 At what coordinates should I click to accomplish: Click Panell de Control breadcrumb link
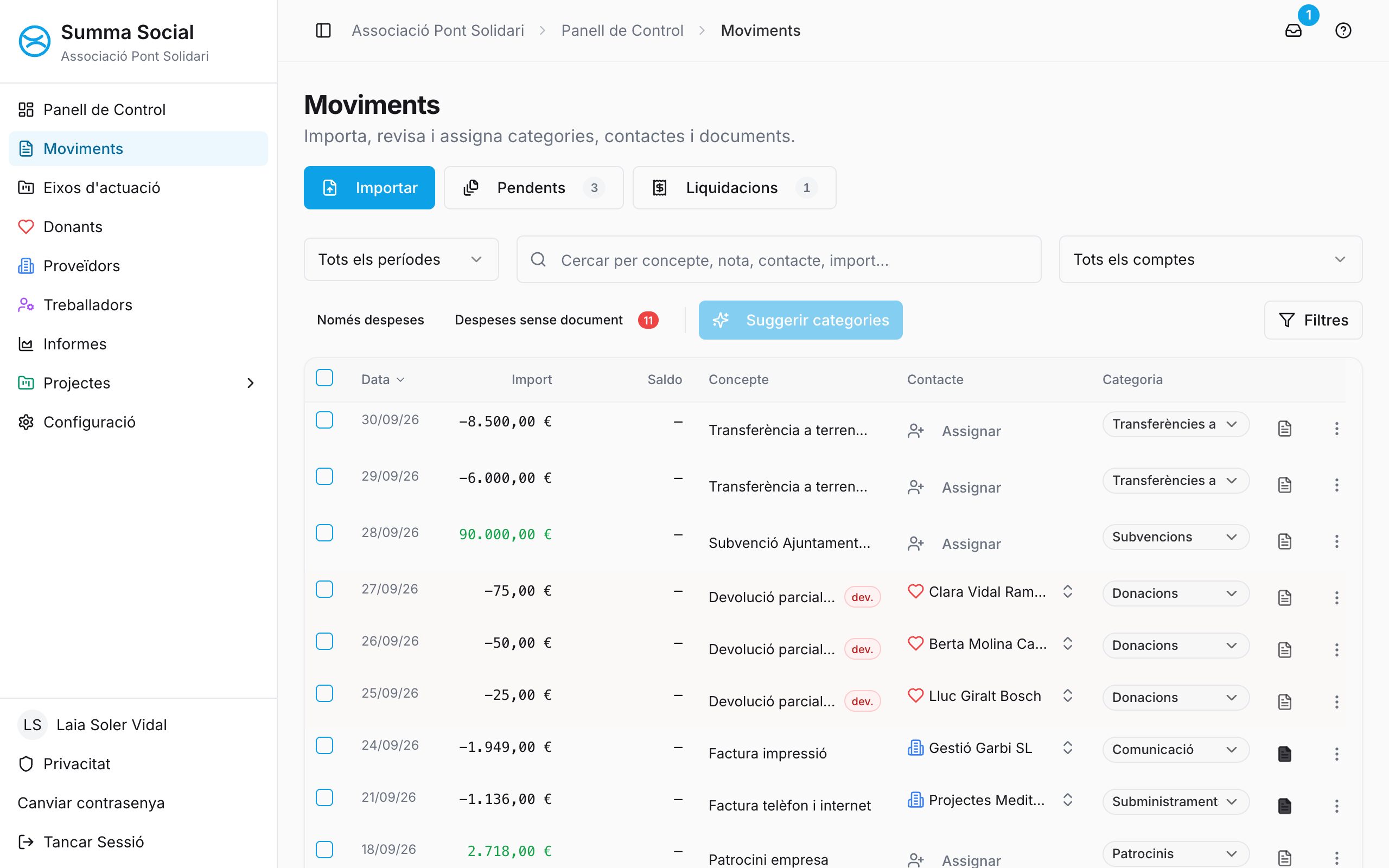tap(622, 30)
